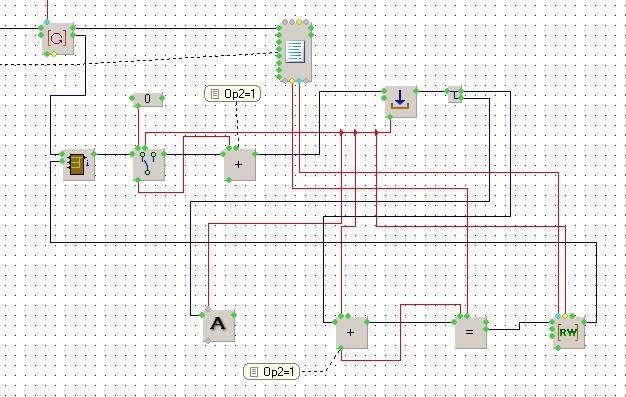This screenshot has width=626, height=397.
Task: Click the equals comparison block
Action: click(470, 332)
